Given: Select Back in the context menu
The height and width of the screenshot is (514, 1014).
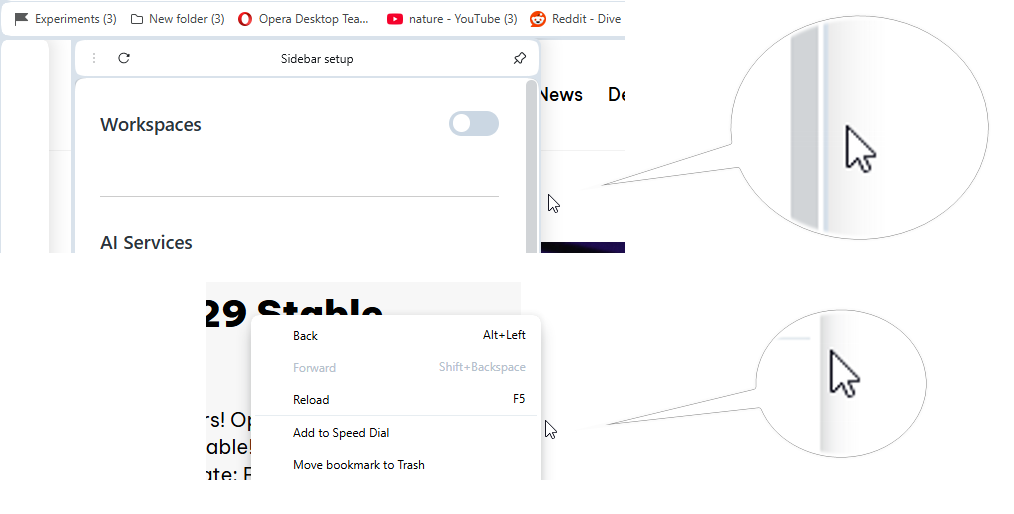Looking at the screenshot, I should 305,336.
